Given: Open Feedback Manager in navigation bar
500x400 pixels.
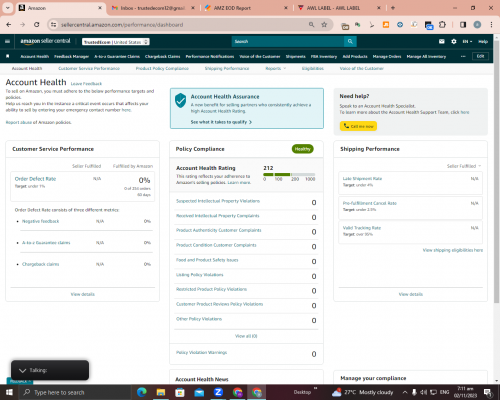Looking at the screenshot, I should 72,56.
